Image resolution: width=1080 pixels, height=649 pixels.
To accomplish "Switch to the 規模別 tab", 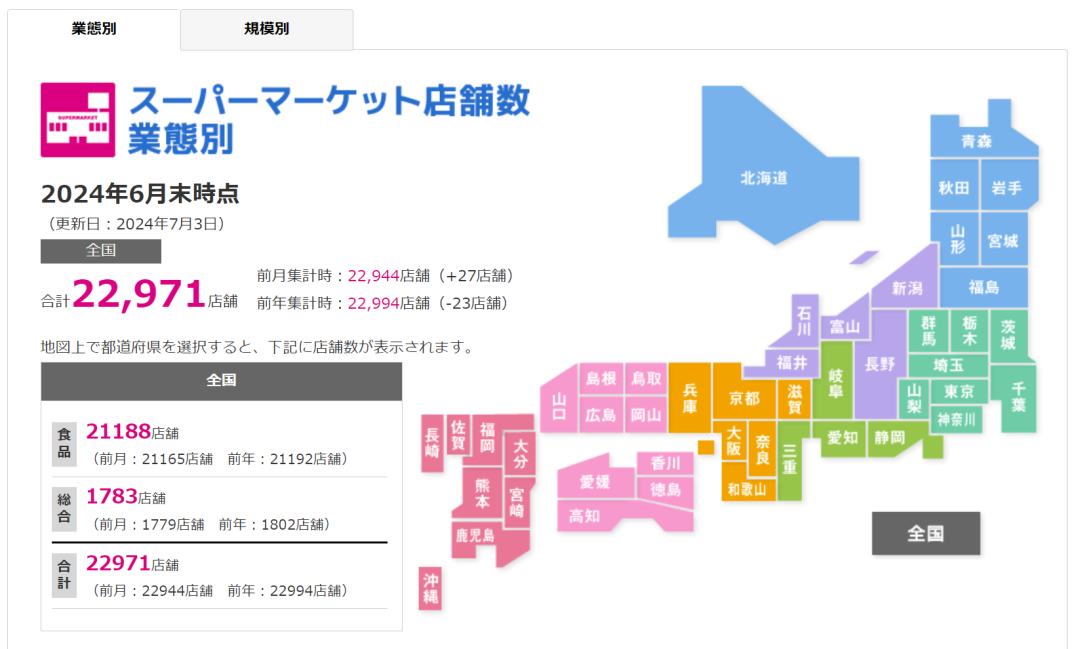I will pyautogui.click(x=266, y=29).
